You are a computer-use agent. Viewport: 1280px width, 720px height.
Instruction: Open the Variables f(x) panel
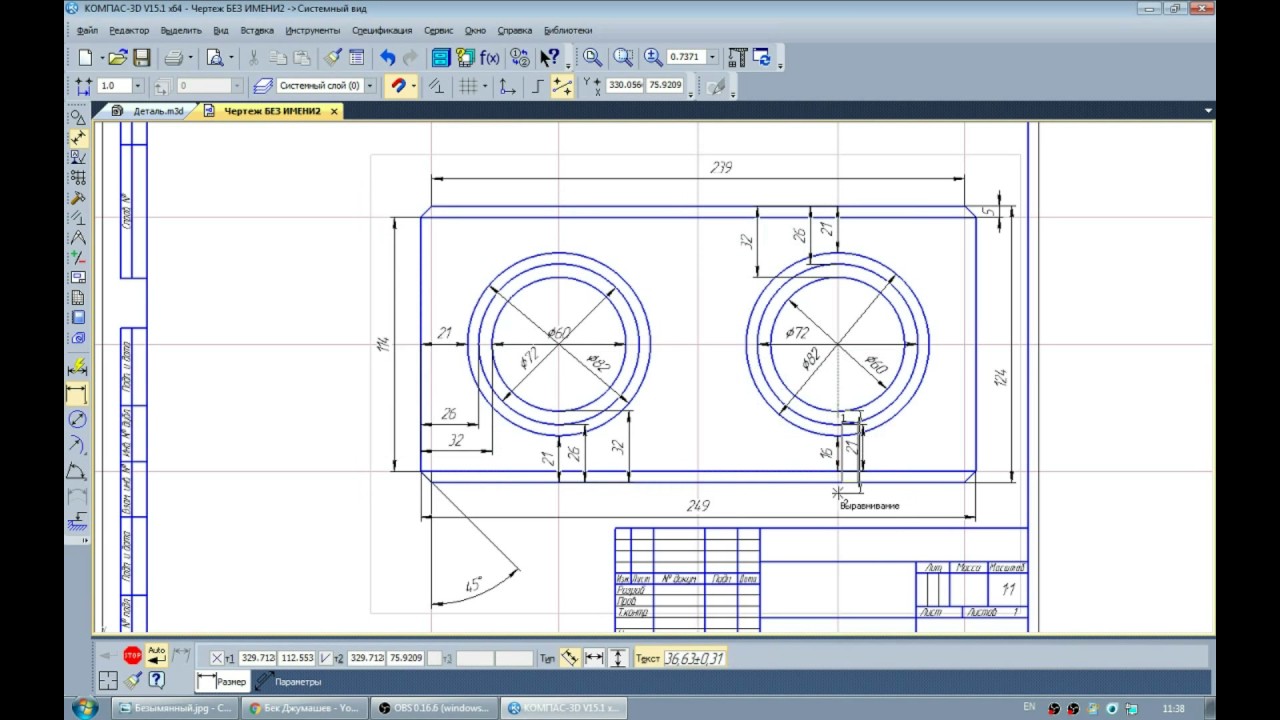click(489, 58)
